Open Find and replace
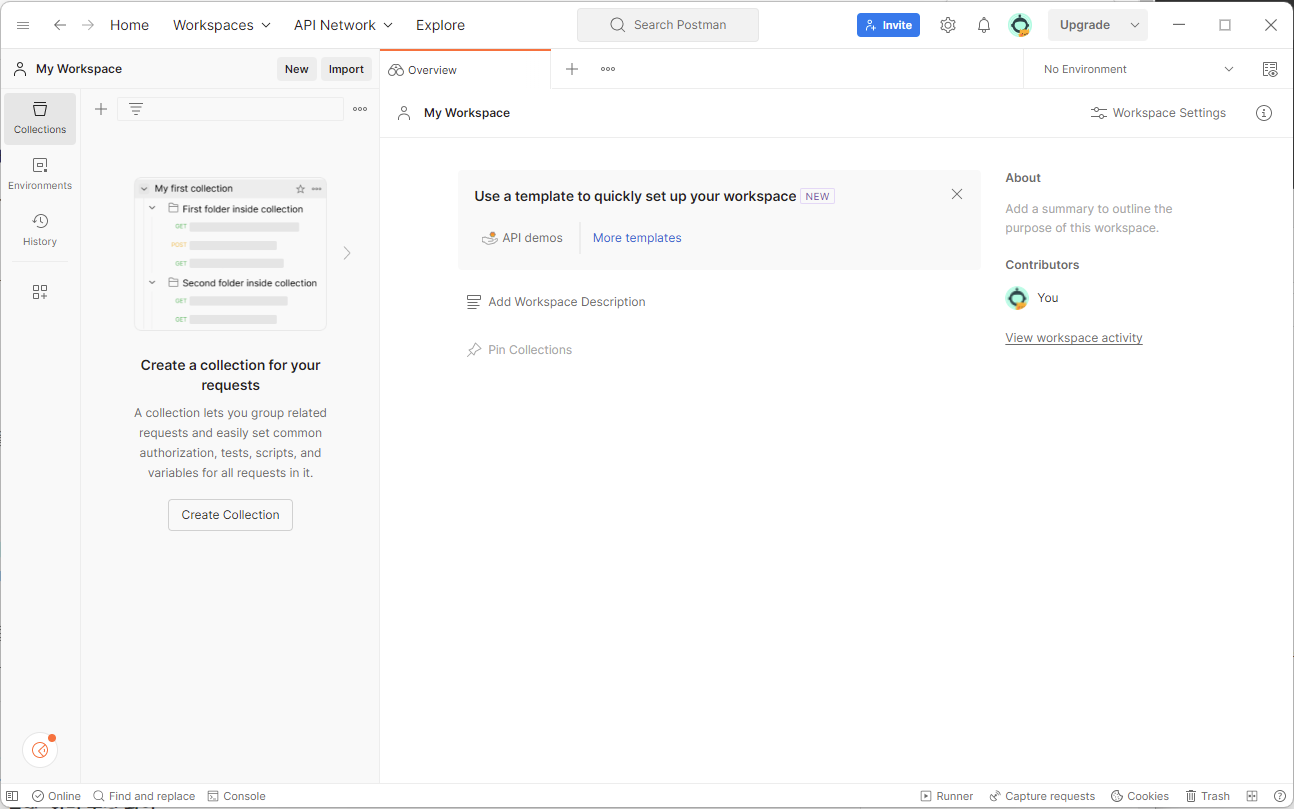This screenshot has height=809, width=1294. click(x=144, y=796)
